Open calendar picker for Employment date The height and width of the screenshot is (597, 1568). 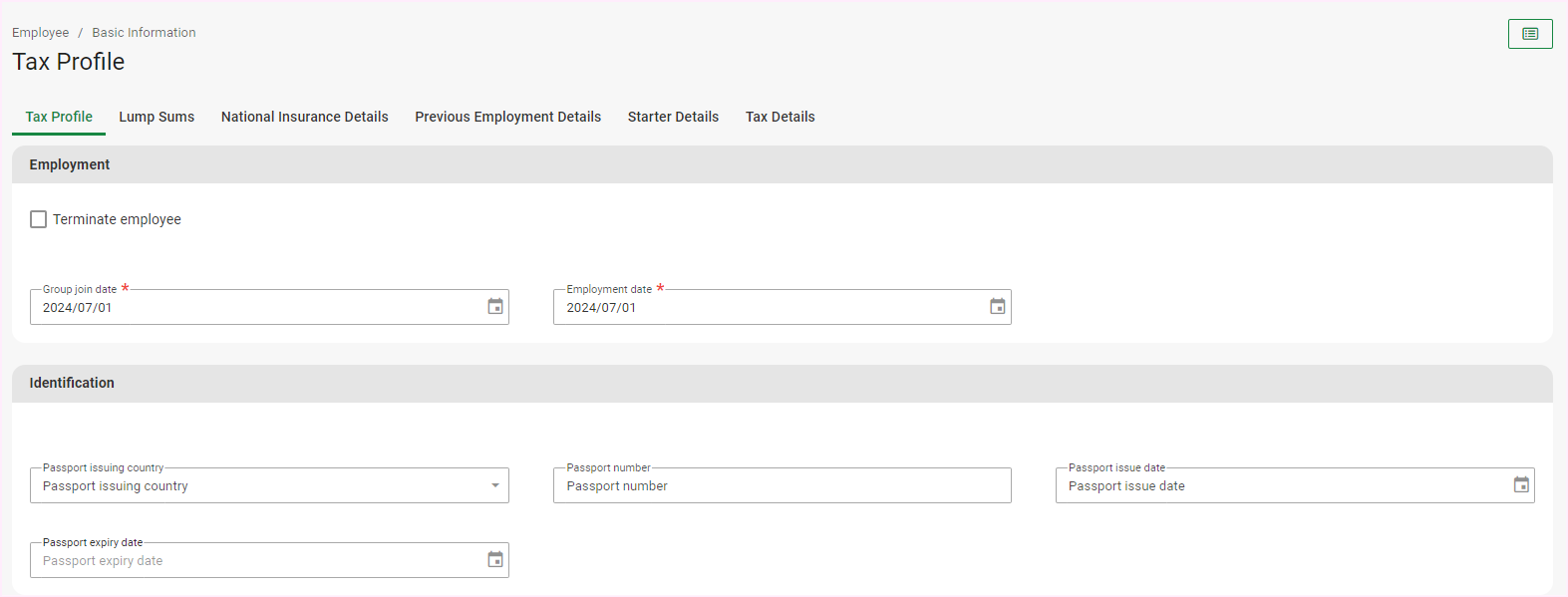click(997, 307)
